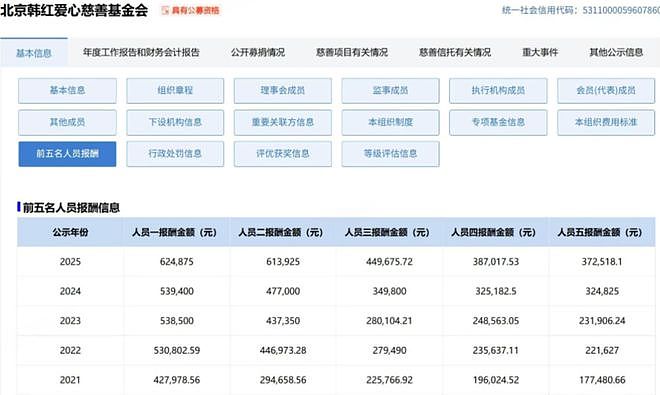This screenshot has height=395, width=660.
Task: Click the 监事成员 button
Action: [x=391, y=91]
